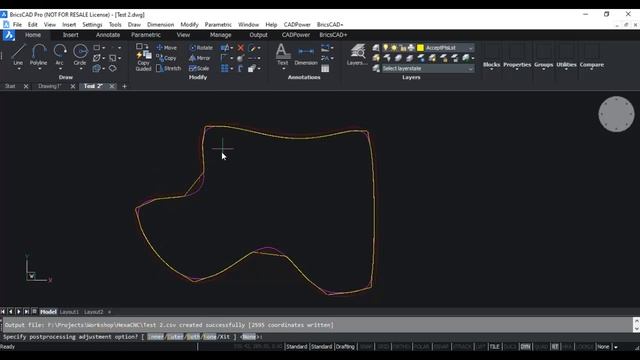Click the Rotate tool

(201, 48)
